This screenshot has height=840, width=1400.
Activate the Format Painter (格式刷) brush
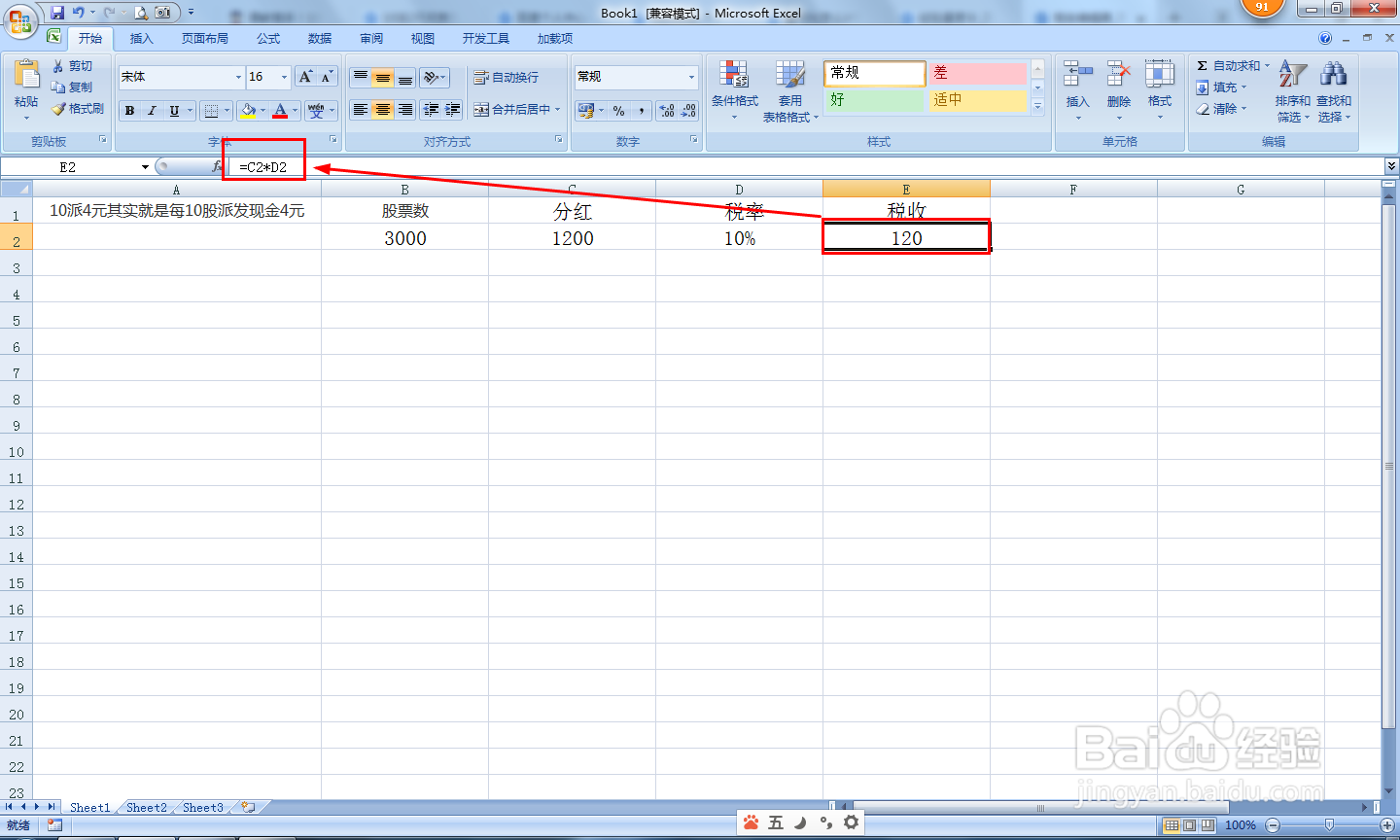click(58, 108)
